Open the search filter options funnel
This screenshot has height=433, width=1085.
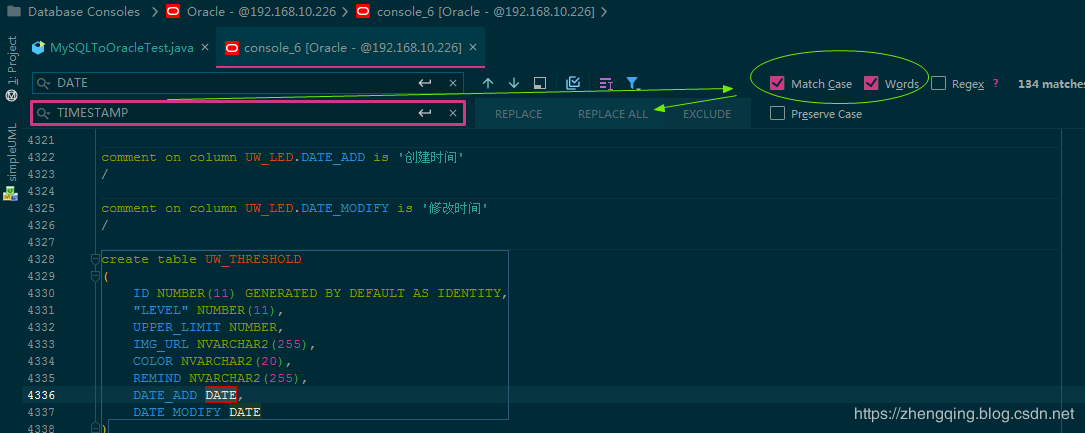(x=632, y=83)
